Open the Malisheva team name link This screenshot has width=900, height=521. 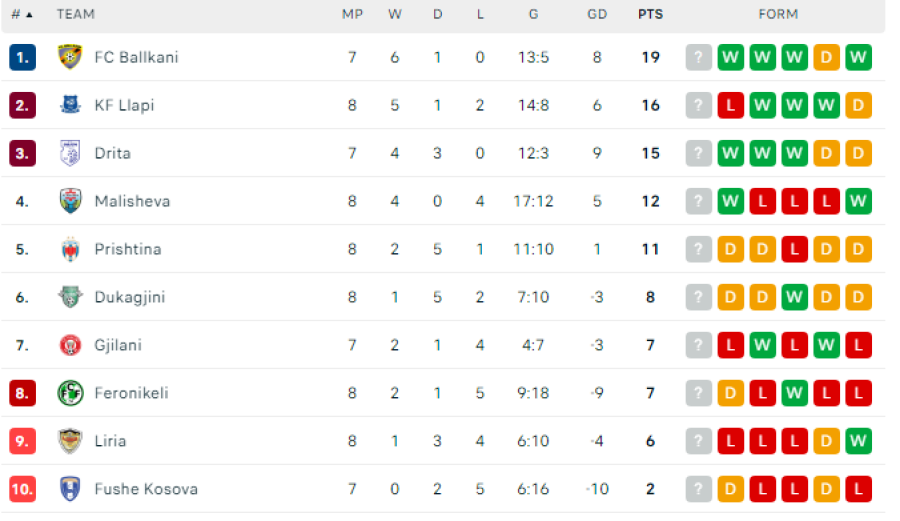click(133, 201)
